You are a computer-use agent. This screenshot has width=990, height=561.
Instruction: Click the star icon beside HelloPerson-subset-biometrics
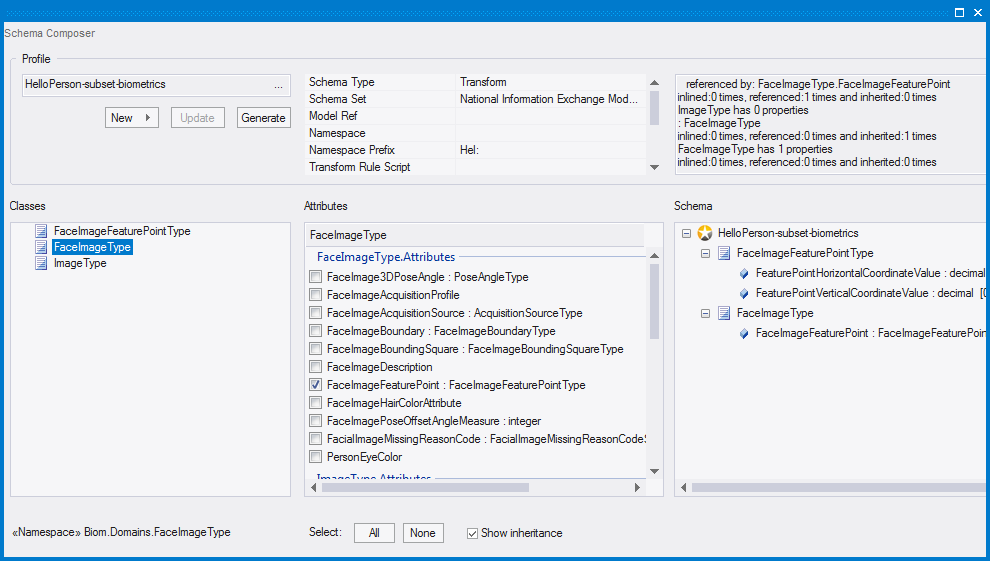(705, 233)
